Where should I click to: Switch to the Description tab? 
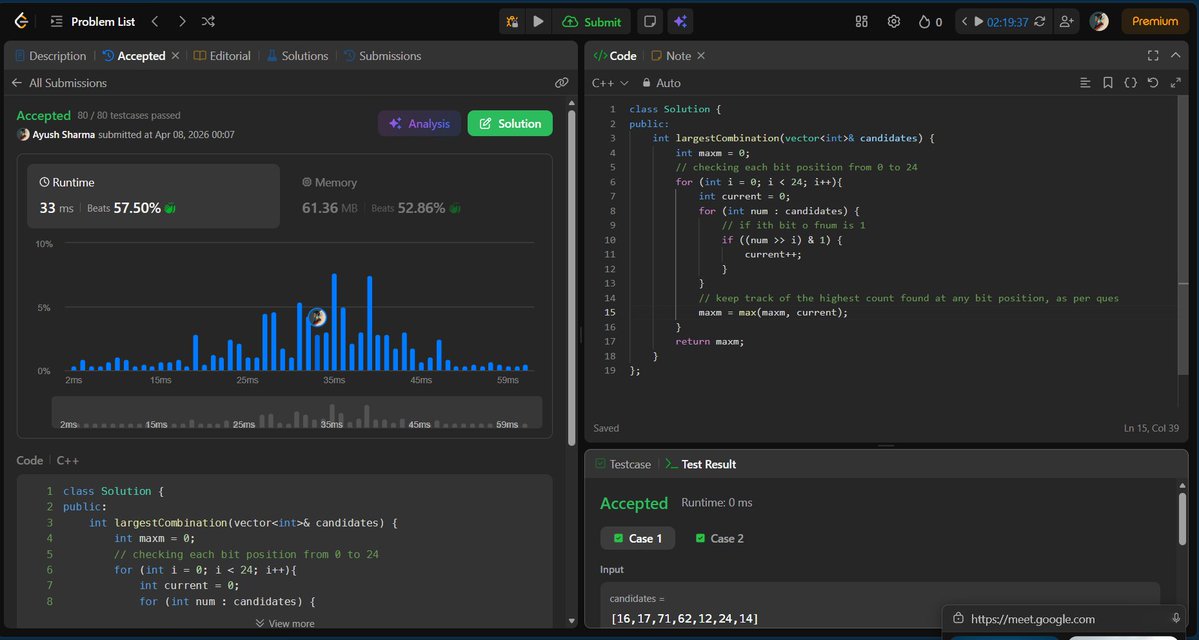click(x=50, y=56)
